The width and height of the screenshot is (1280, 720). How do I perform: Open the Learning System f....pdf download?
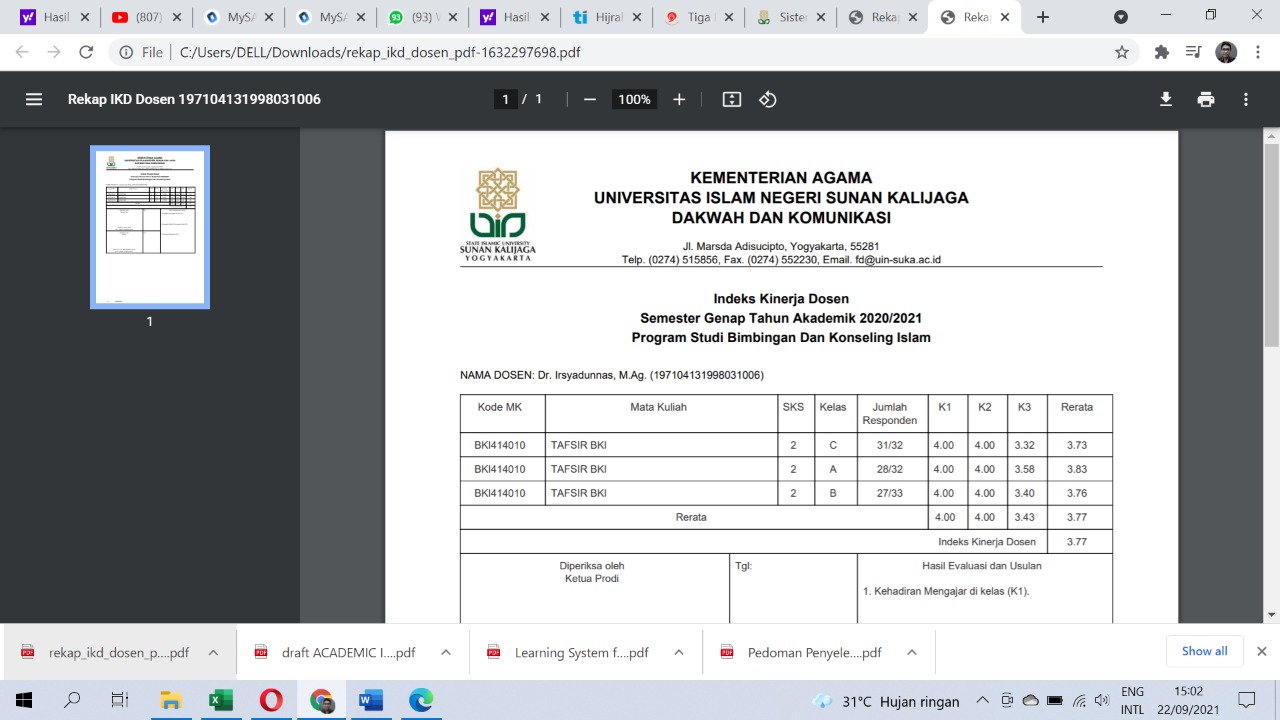569,652
